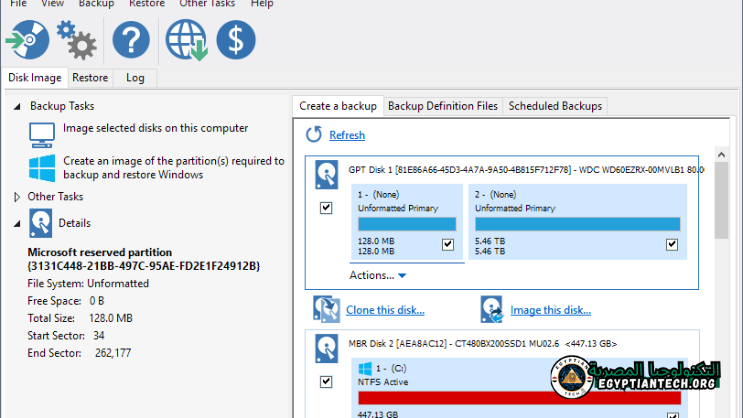Click the monitor icon for imaging selected disks

click(42, 132)
